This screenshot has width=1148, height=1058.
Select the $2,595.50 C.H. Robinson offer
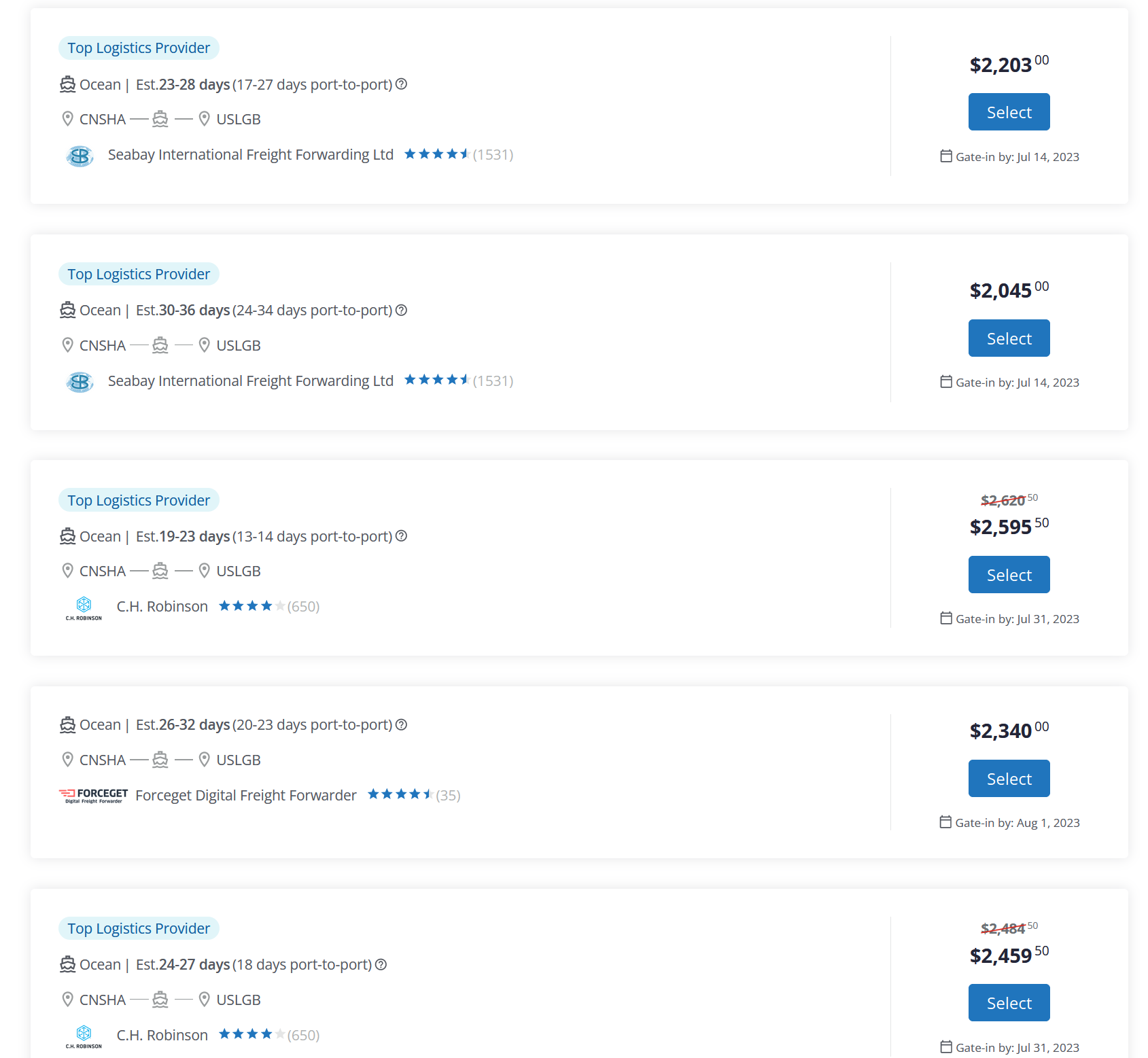1009,575
